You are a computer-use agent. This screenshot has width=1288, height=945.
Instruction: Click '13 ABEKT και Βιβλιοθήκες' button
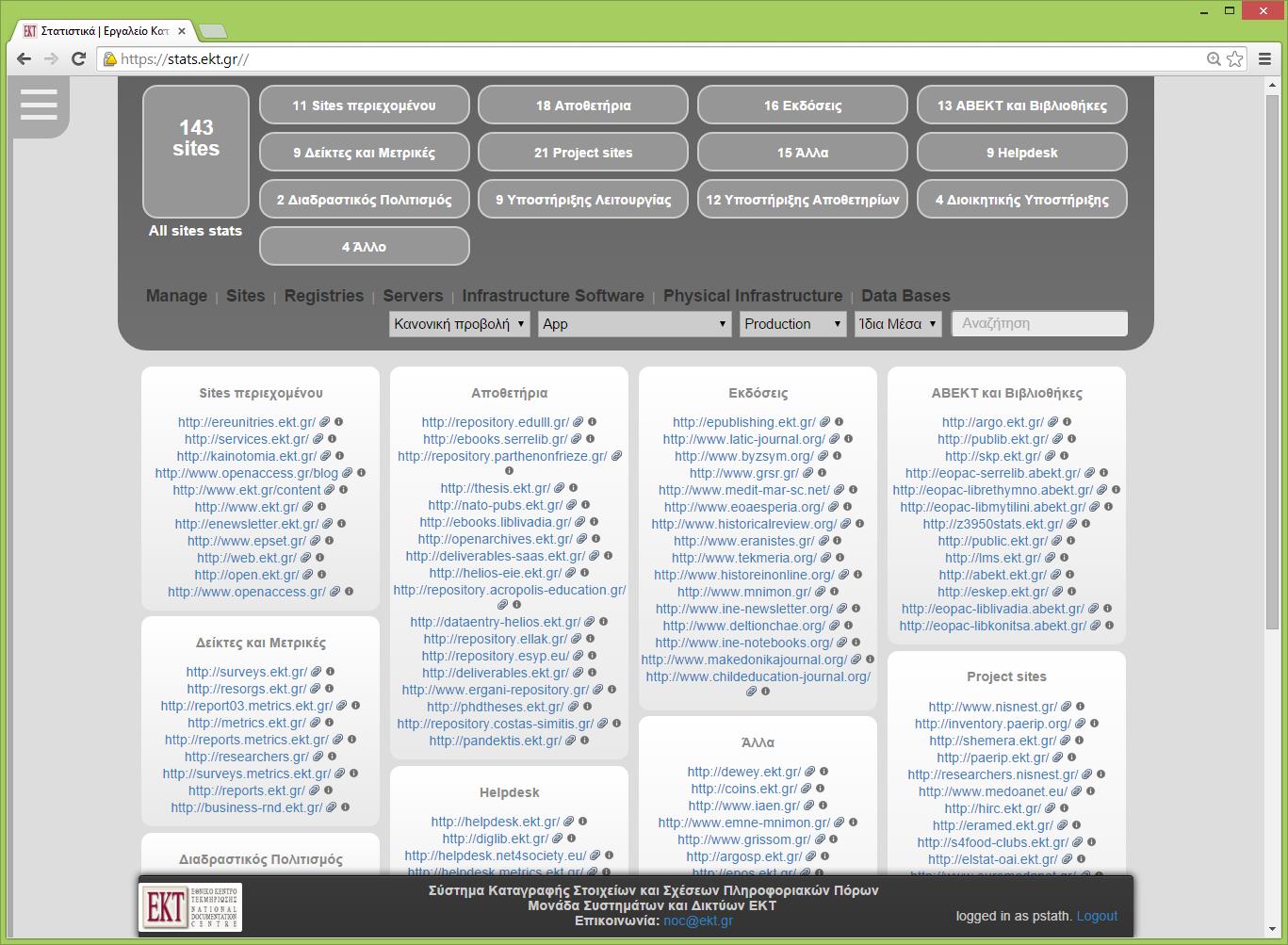[x=1022, y=106]
